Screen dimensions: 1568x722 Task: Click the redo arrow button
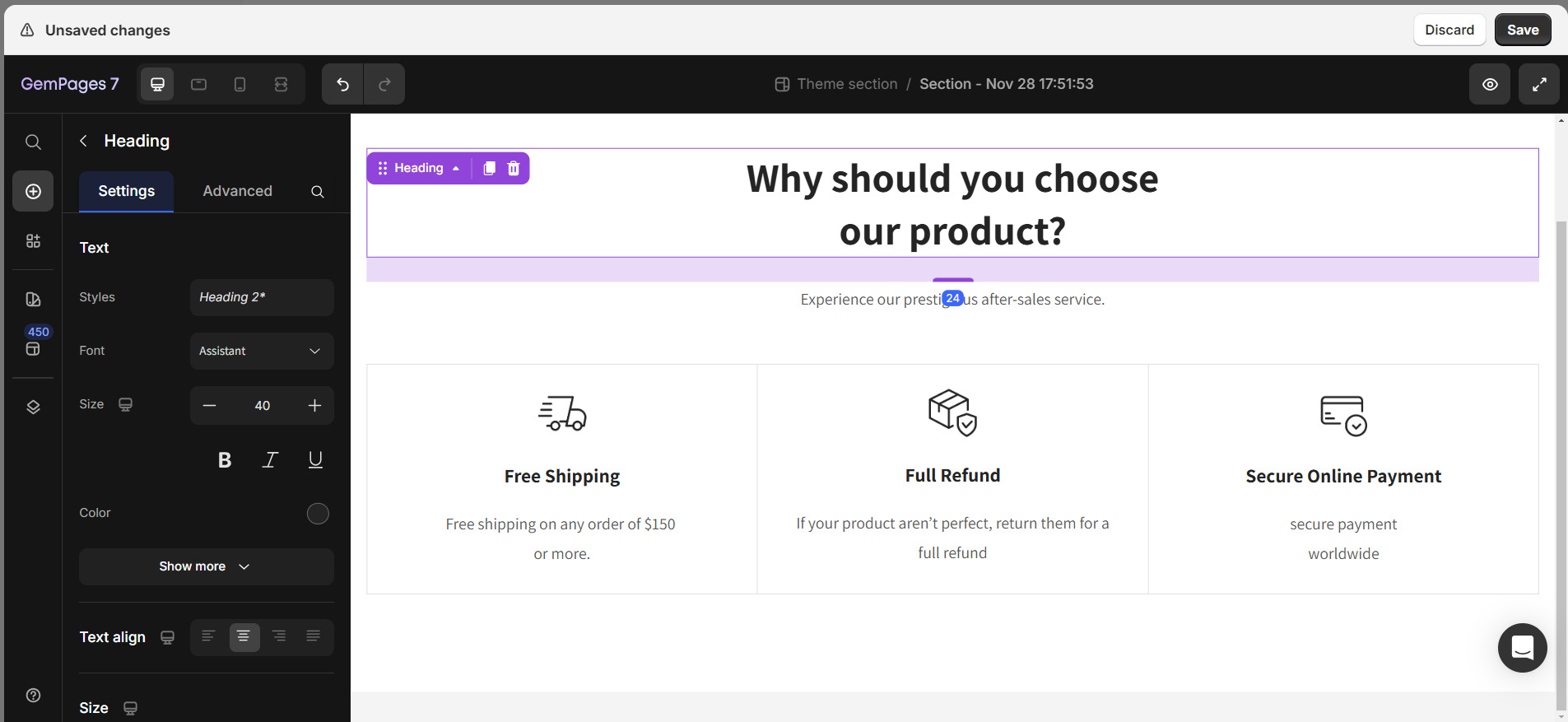point(384,84)
